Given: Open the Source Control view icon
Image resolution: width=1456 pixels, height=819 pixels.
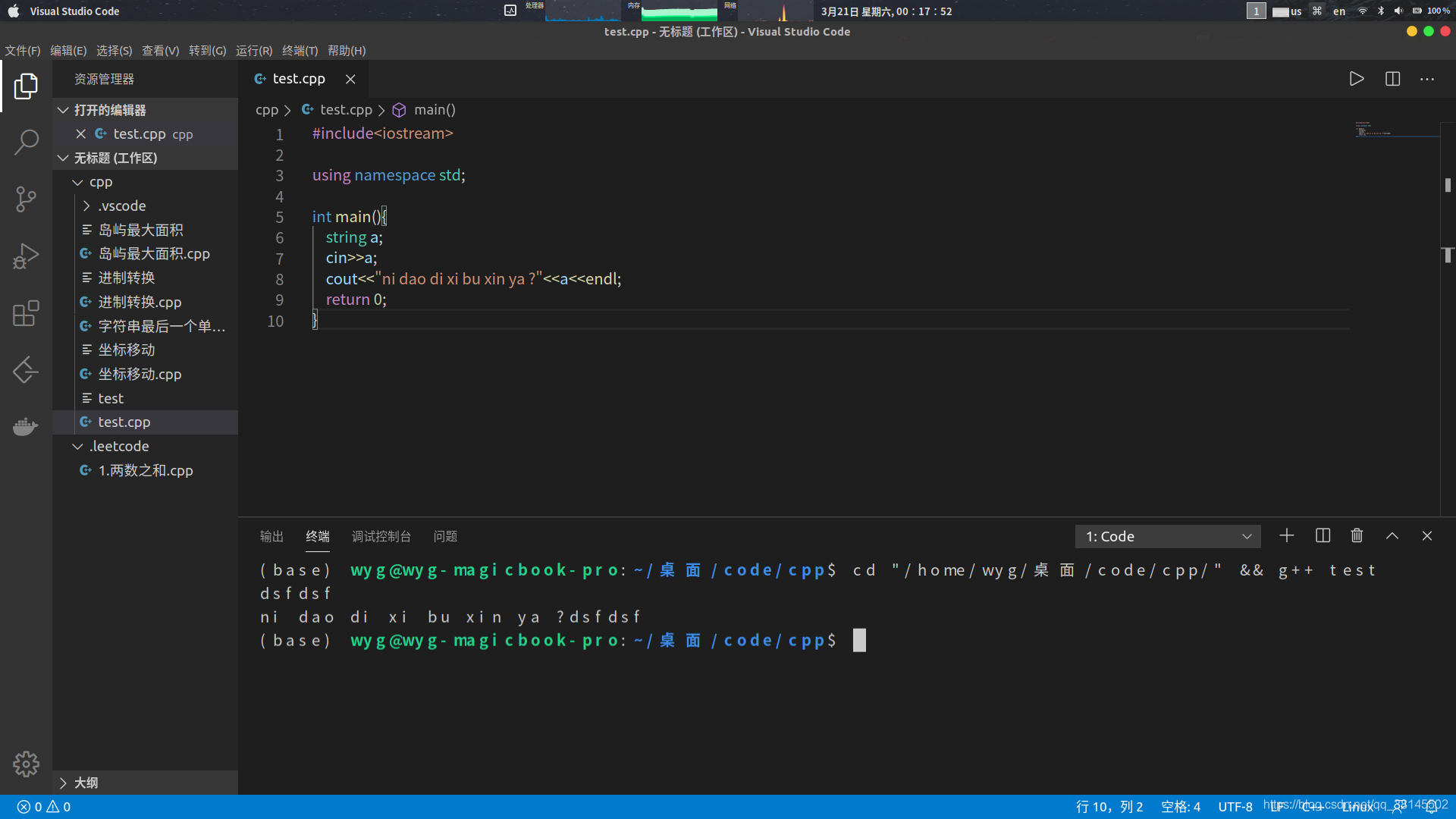Looking at the screenshot, I should click(x=26, y=199).
